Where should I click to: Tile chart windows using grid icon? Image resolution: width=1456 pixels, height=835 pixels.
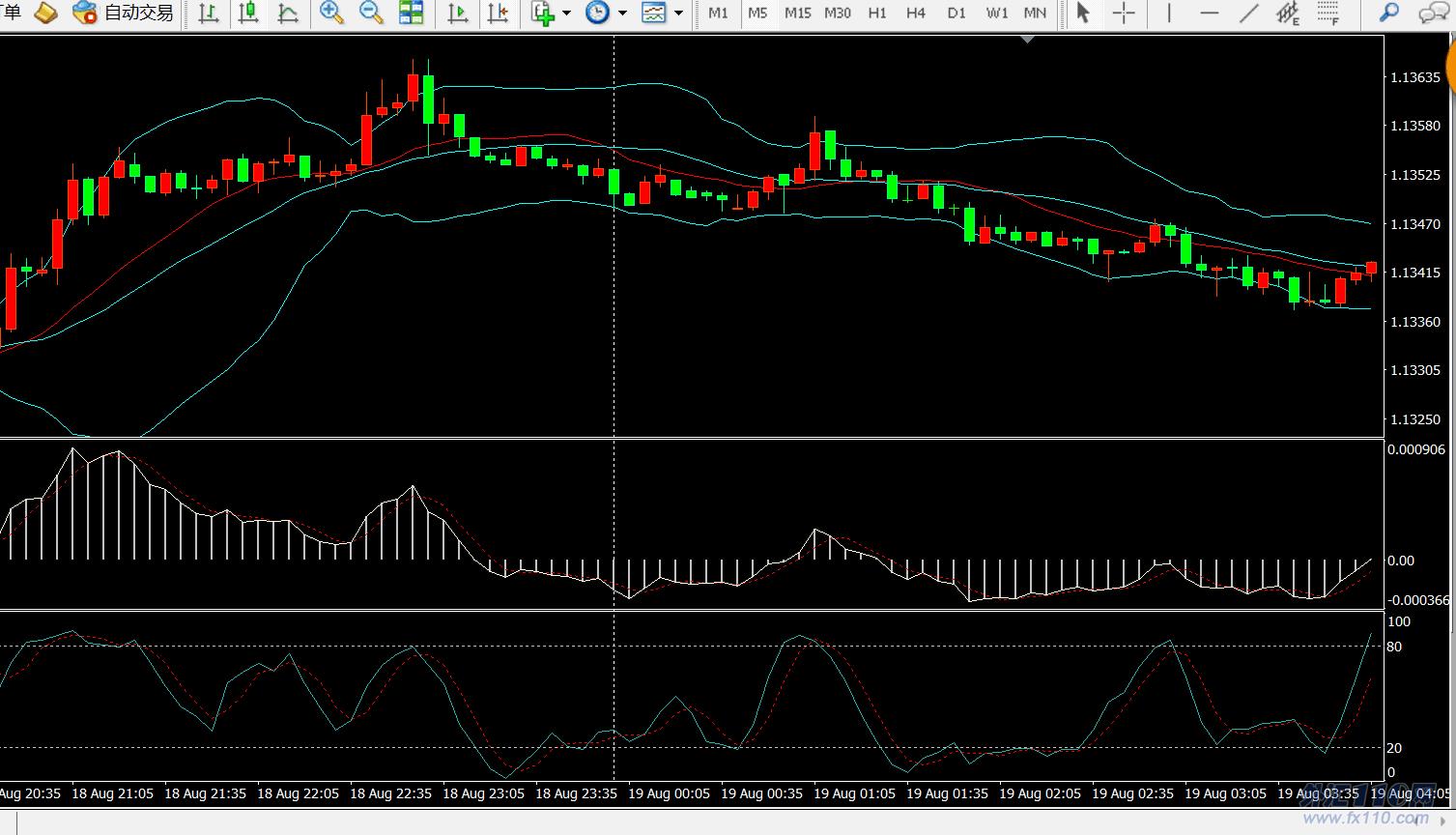coord(412,13)
